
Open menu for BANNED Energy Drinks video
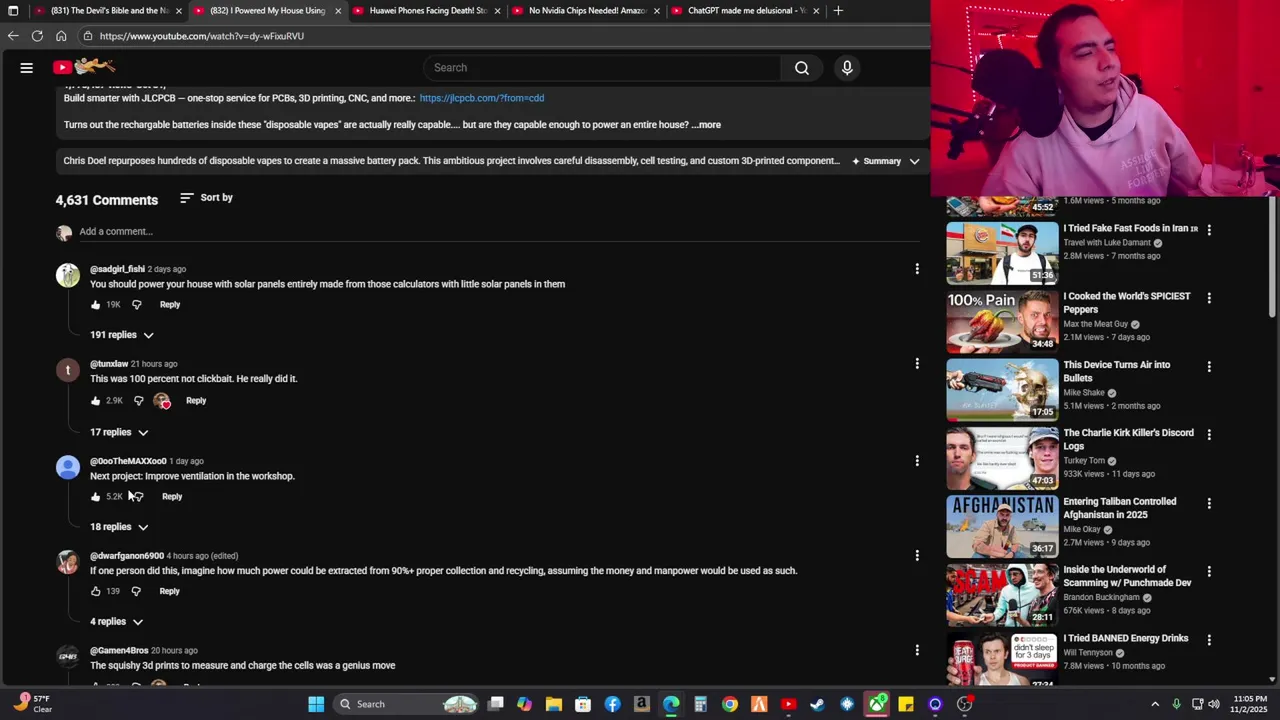pos(1209,640)
